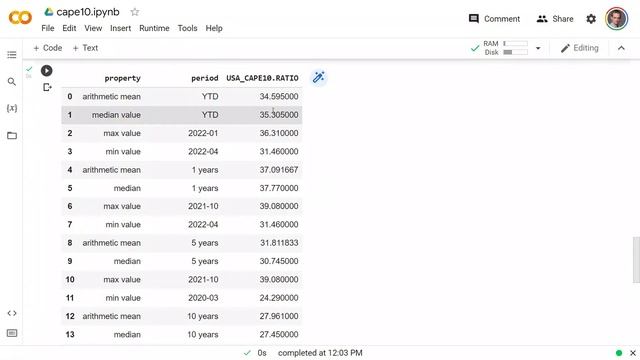Viewport: 640px width, 360px height.
Task: Open the Editing mode dropdown
Action: coord(580,48)
